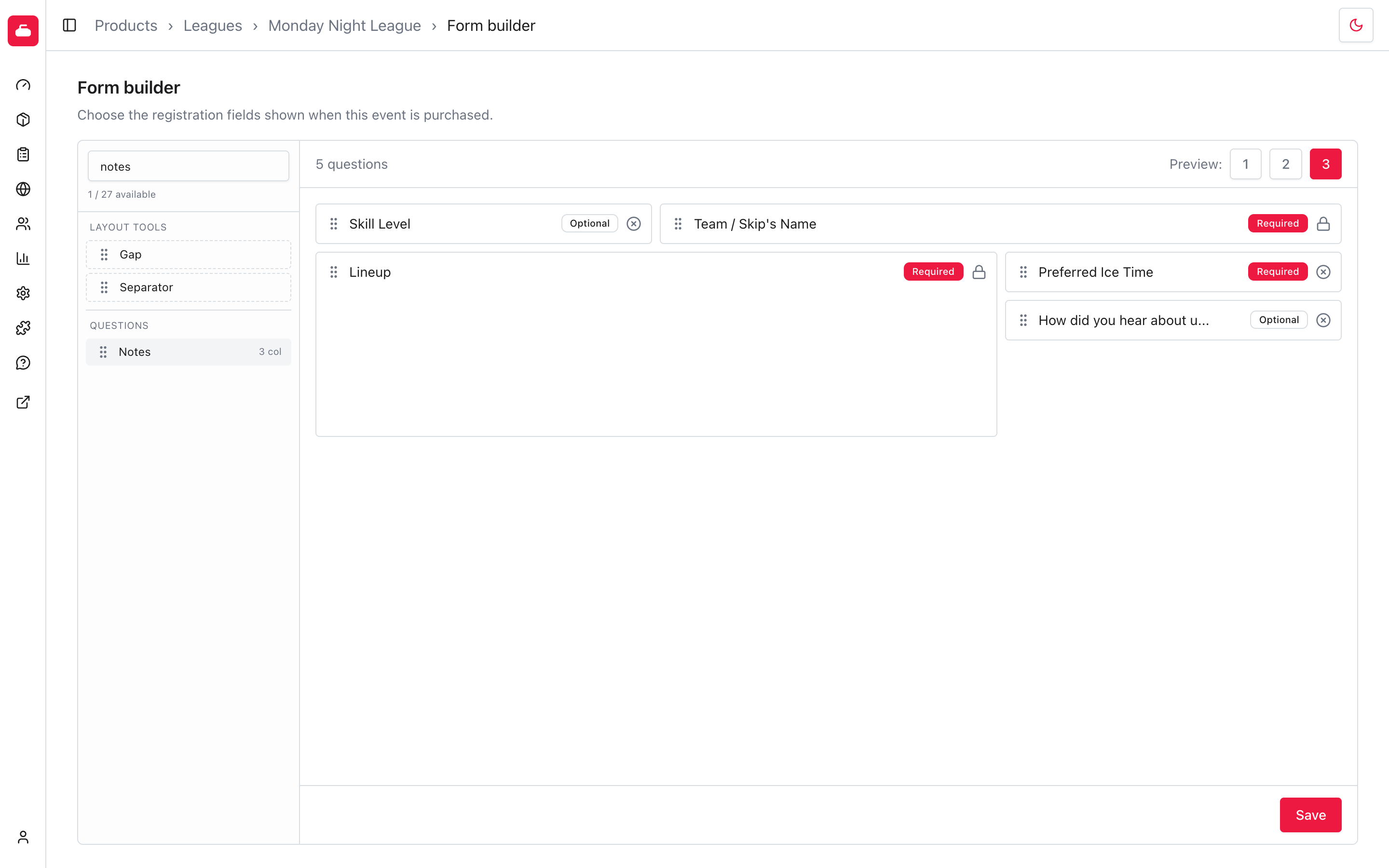Remove the Preferred Ice Time question
Viewport: 1389px width, 868px height.
pos(1323,272)
